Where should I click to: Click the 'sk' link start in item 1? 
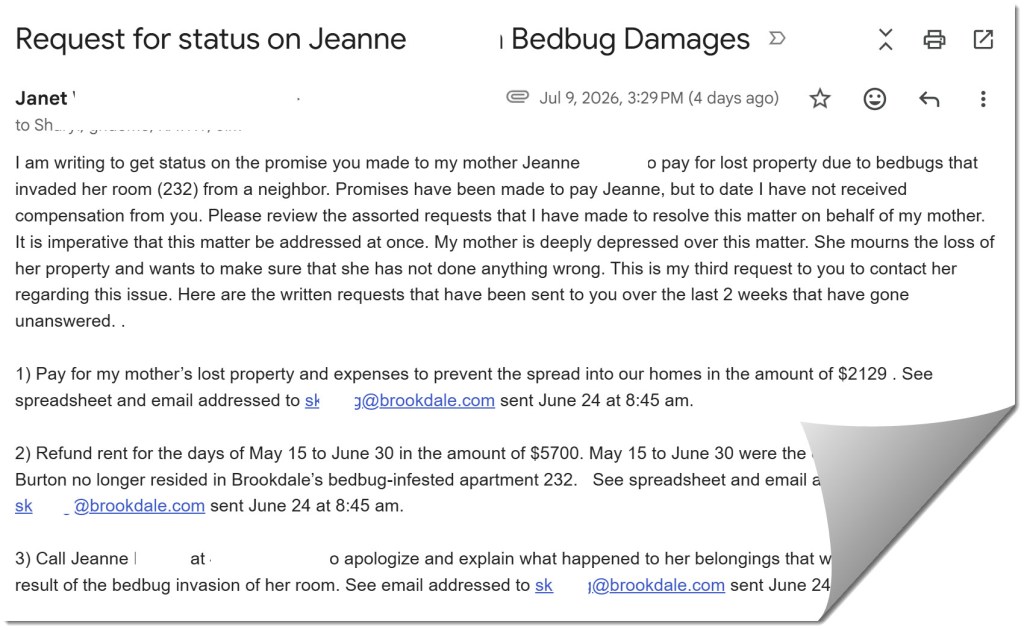pos(312,400)
